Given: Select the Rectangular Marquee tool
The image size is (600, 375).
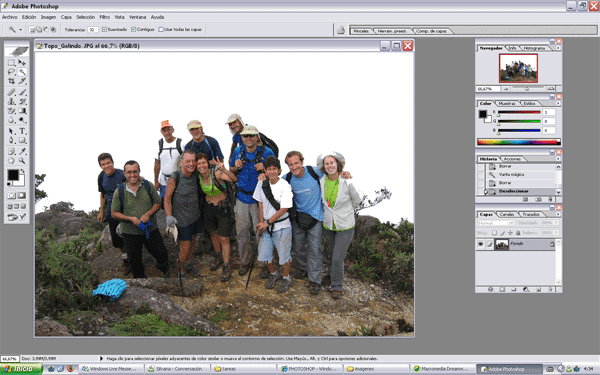Looking at the screenshot, I should [x=11, y=62].
